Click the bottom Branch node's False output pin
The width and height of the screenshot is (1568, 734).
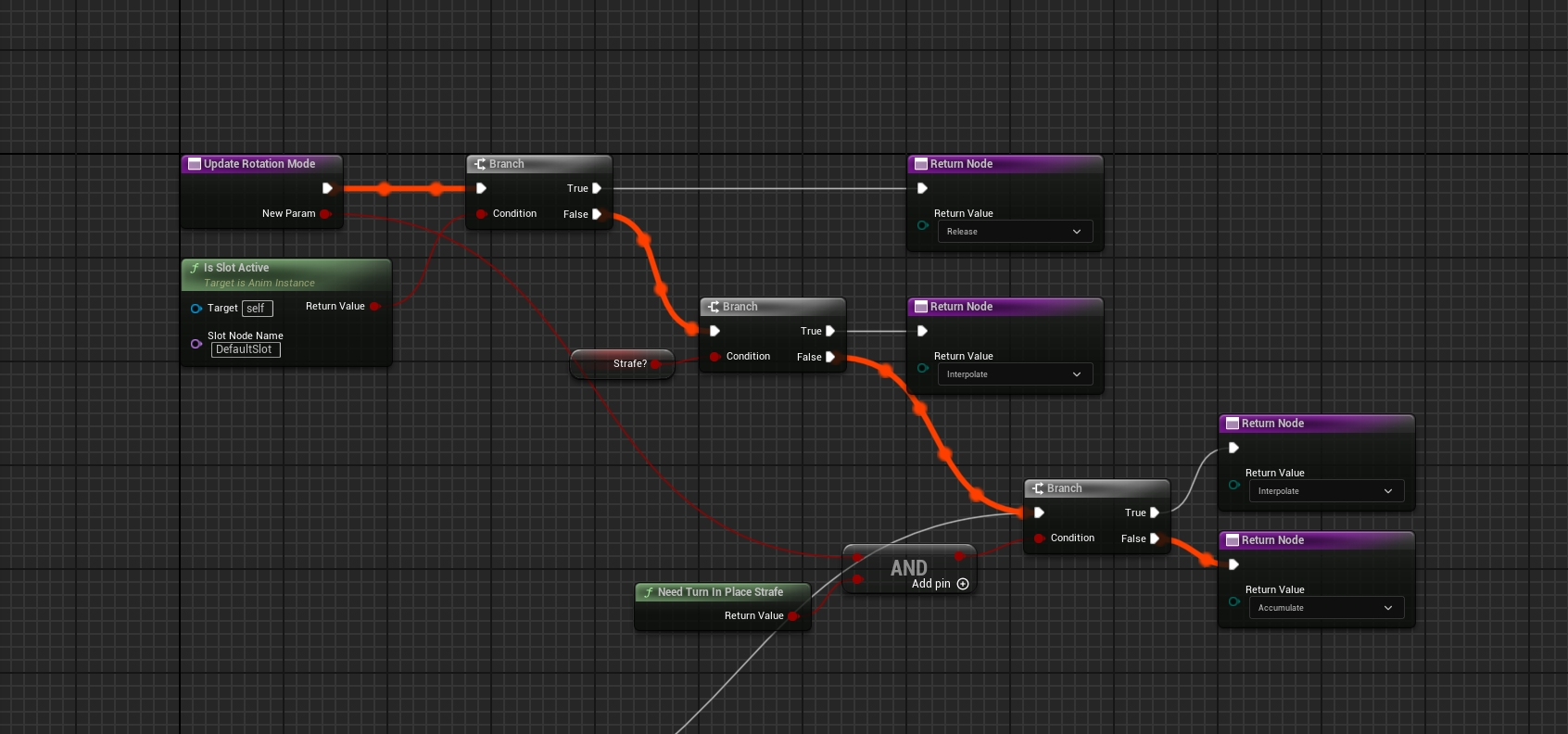click(1155, 538)
